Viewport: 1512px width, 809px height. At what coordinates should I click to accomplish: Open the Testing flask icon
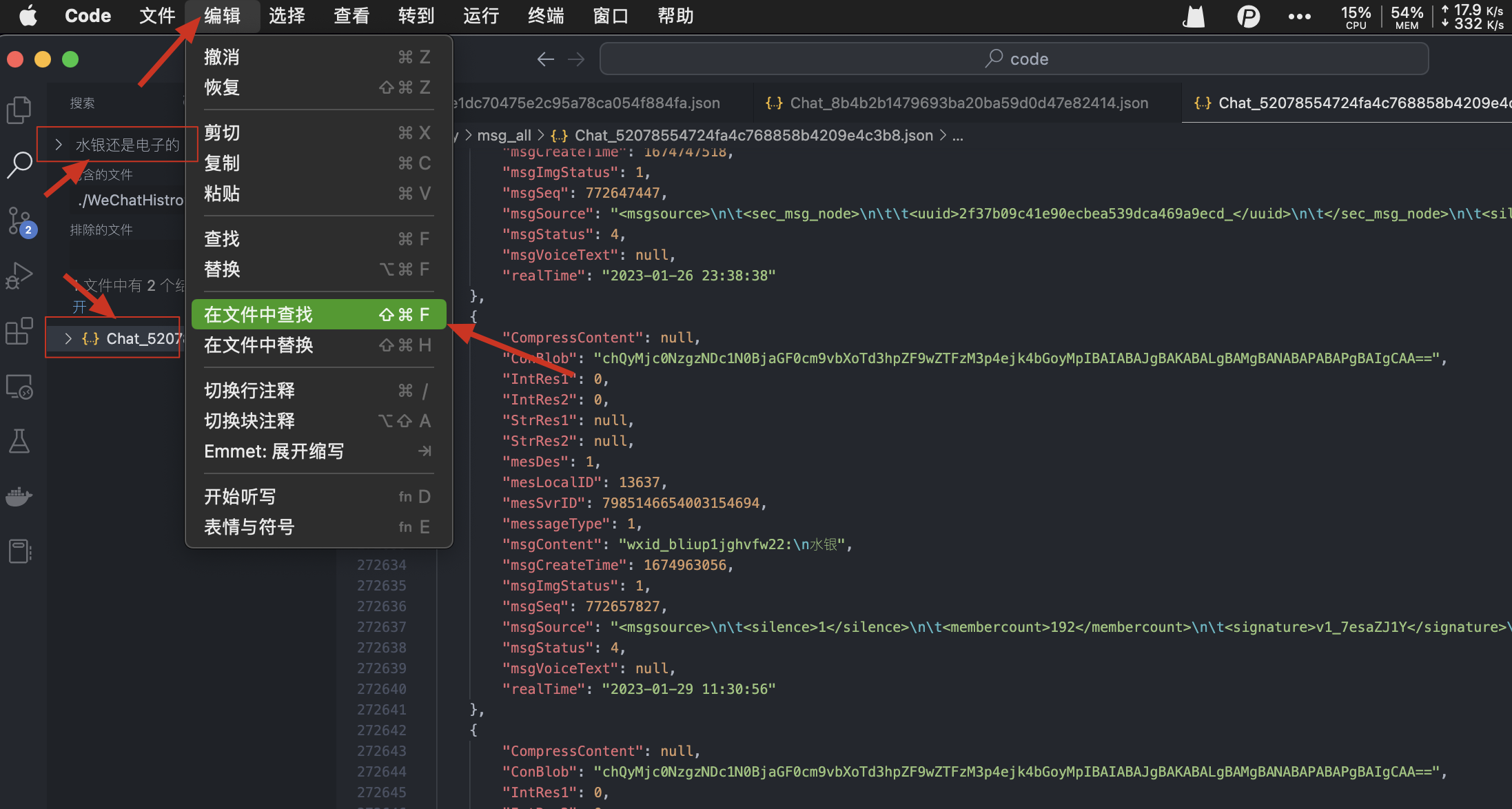point(19,441)
